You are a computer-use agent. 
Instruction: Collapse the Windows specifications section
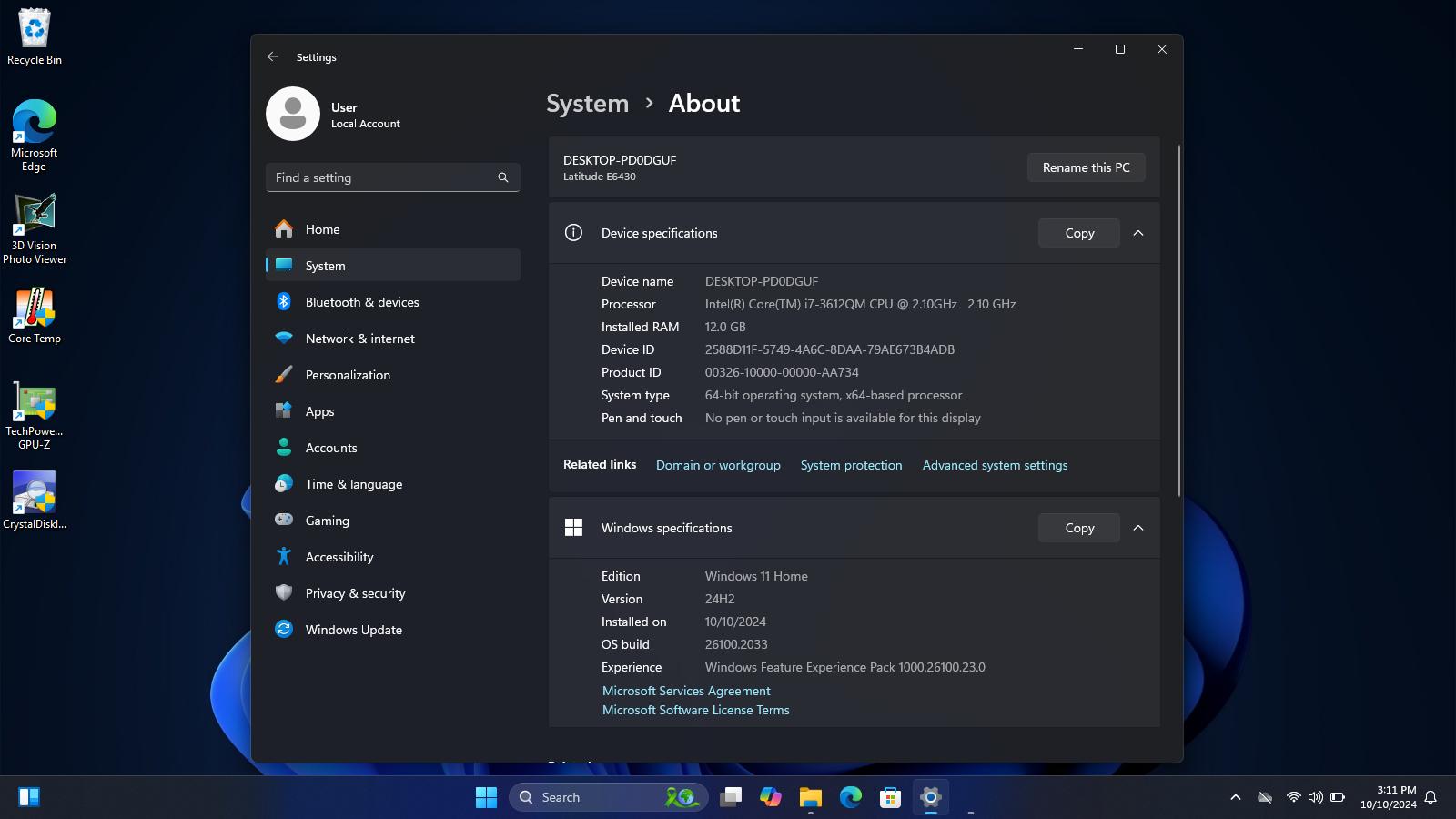(1138, 528)
